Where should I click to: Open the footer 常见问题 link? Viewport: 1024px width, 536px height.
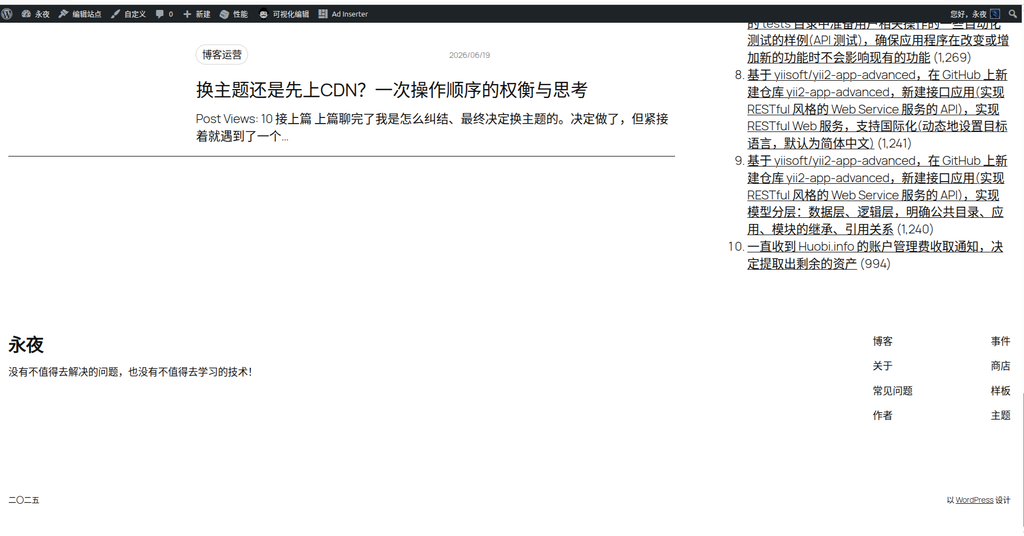click(892, 390)
